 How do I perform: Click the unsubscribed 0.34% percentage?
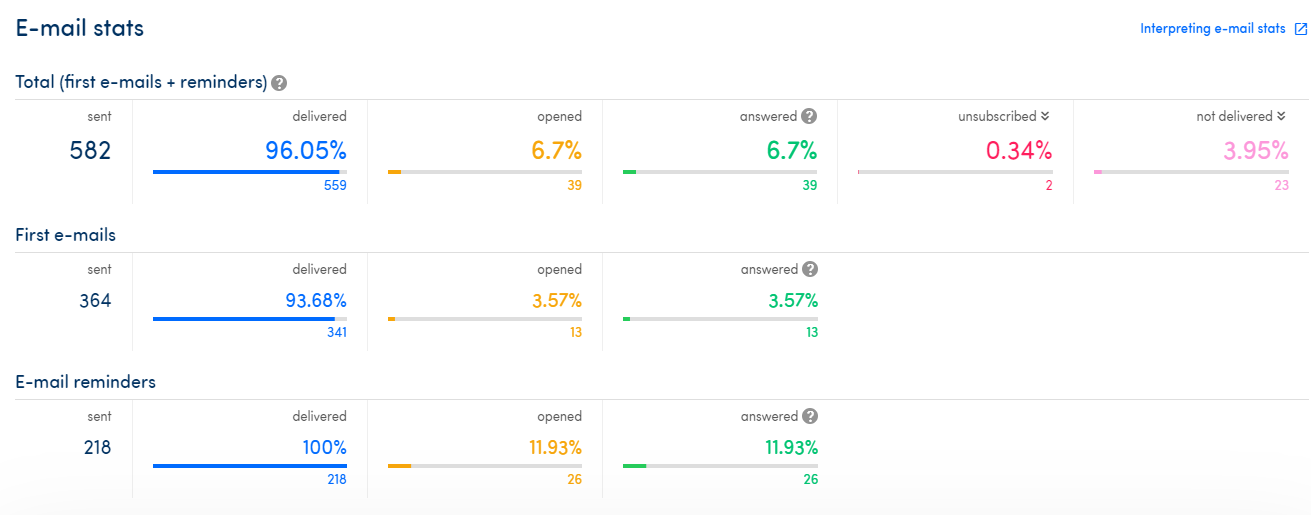(x=1019, y=151)
